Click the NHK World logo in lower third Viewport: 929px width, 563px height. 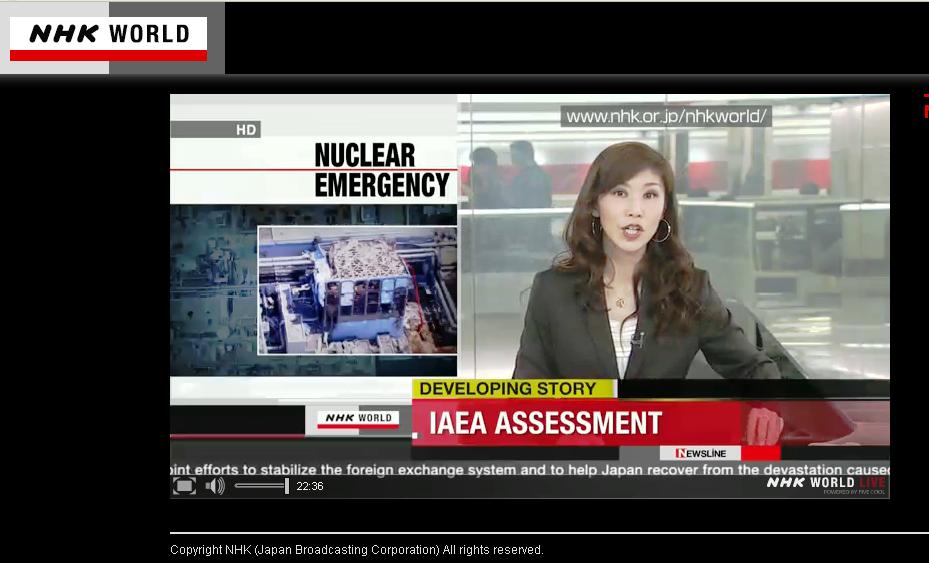(358, 419)
